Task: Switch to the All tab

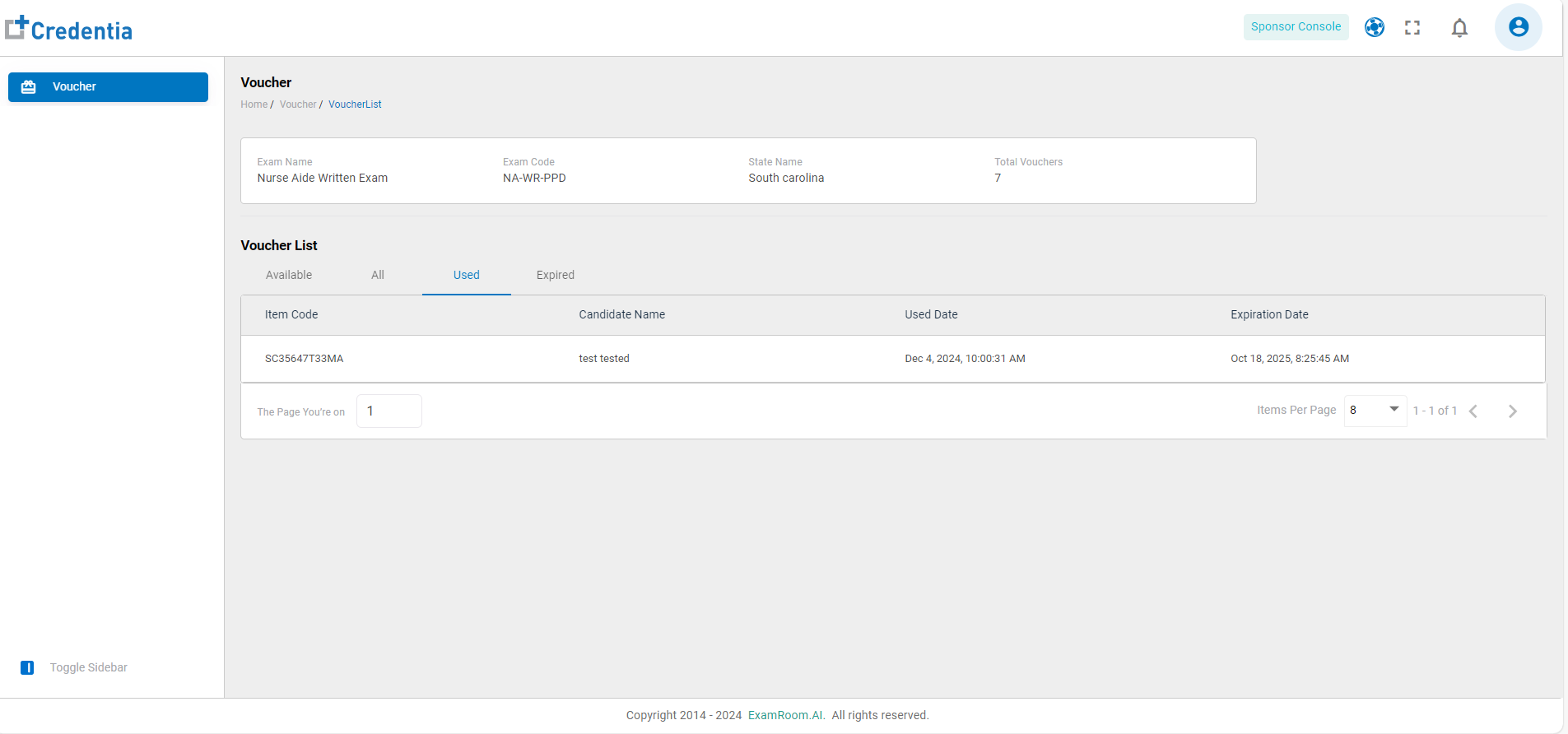Action: [x=378, y=275]
